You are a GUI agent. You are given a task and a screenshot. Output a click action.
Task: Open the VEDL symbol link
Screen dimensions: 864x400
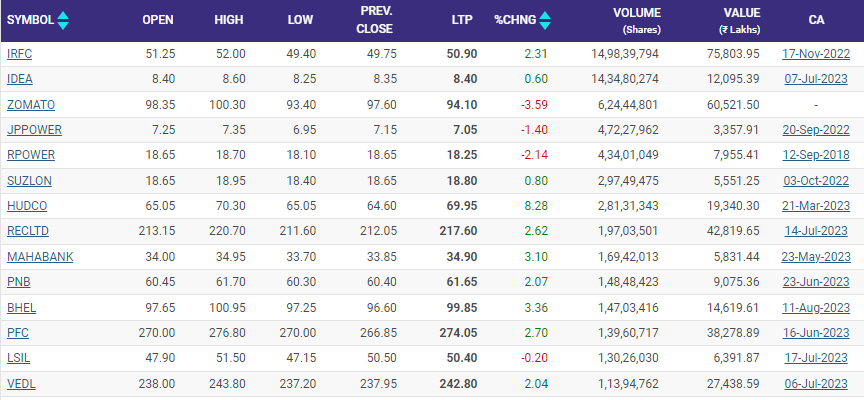click(21, 383)
